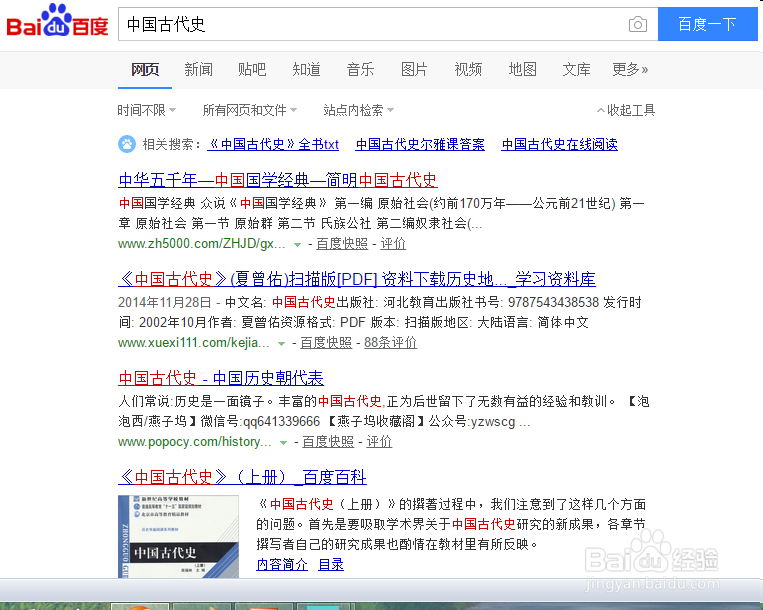This screenshot has width=763, height=610.
Task: Select the 地图 tab
Action: (x=522, y=70)
